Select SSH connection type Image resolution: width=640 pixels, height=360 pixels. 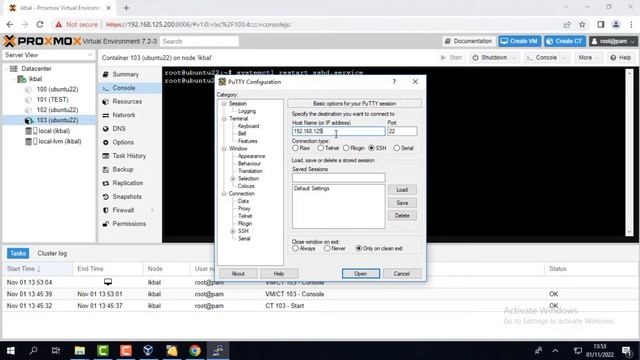(371, 148)
